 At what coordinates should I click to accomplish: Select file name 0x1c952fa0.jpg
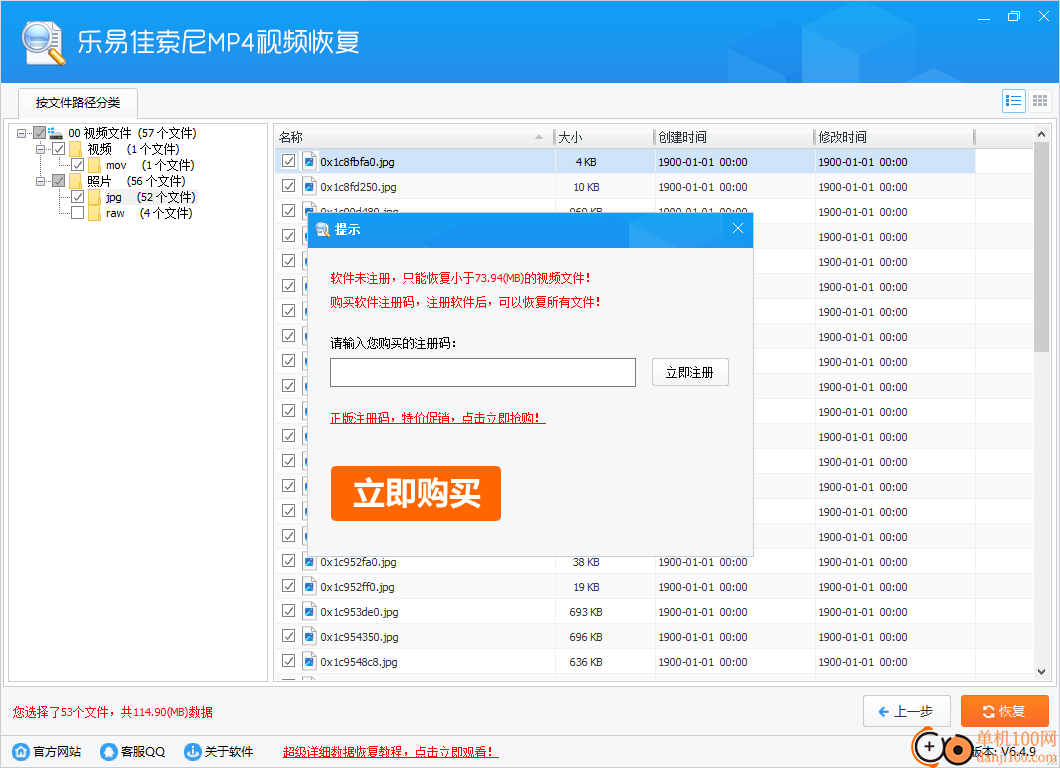[x=358, y=562]
